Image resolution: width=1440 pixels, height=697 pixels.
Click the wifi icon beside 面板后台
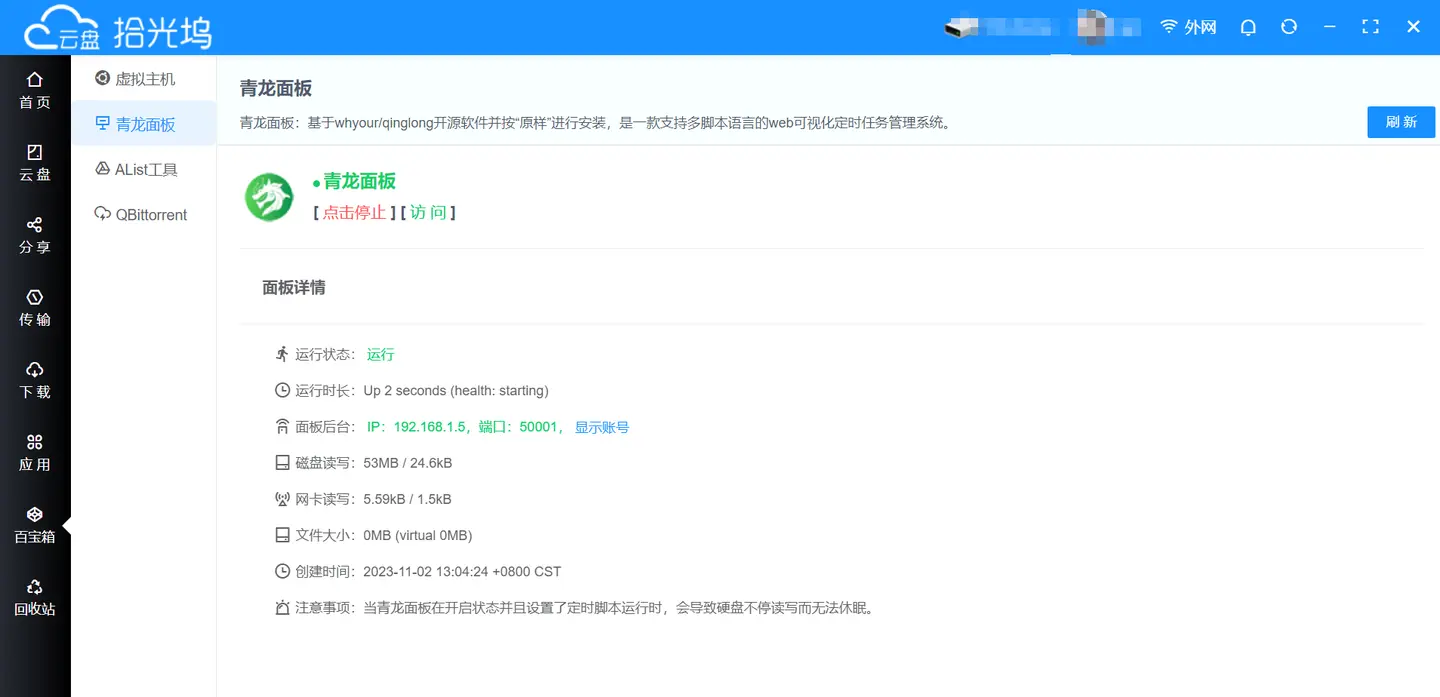pos(282,427)
